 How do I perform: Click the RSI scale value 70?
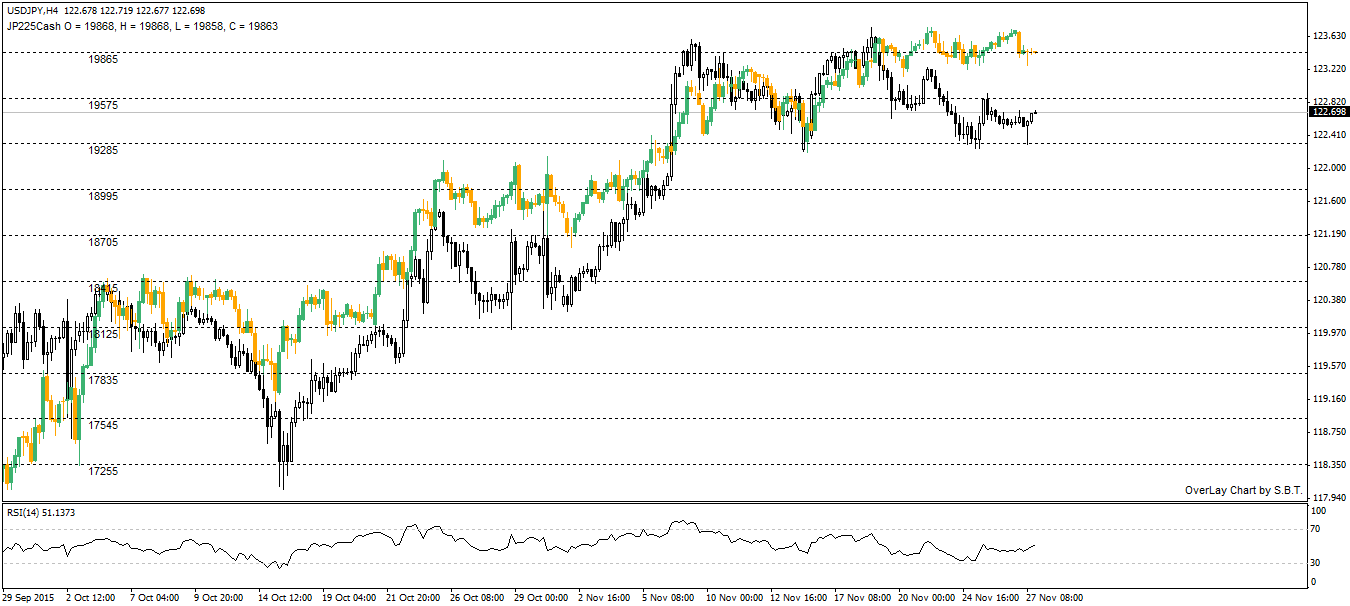[1316, 528]
